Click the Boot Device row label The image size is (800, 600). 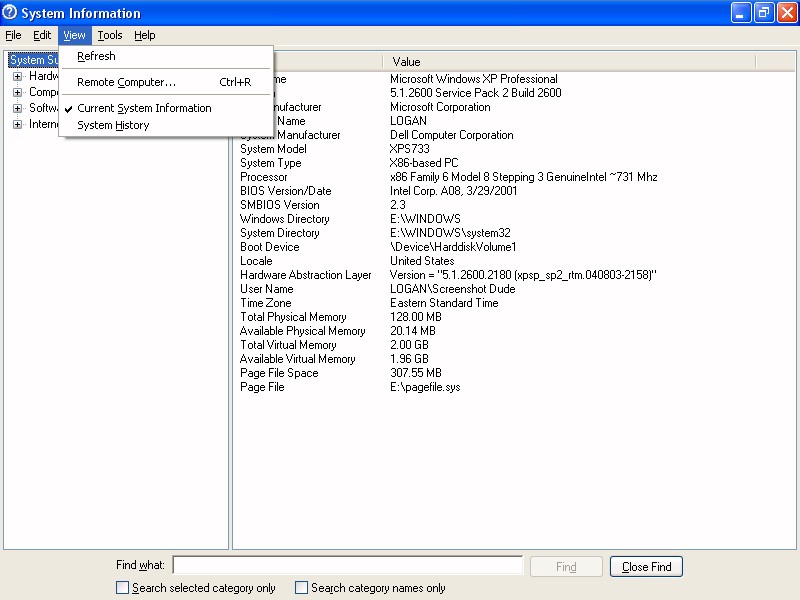[x=270, y=247]
